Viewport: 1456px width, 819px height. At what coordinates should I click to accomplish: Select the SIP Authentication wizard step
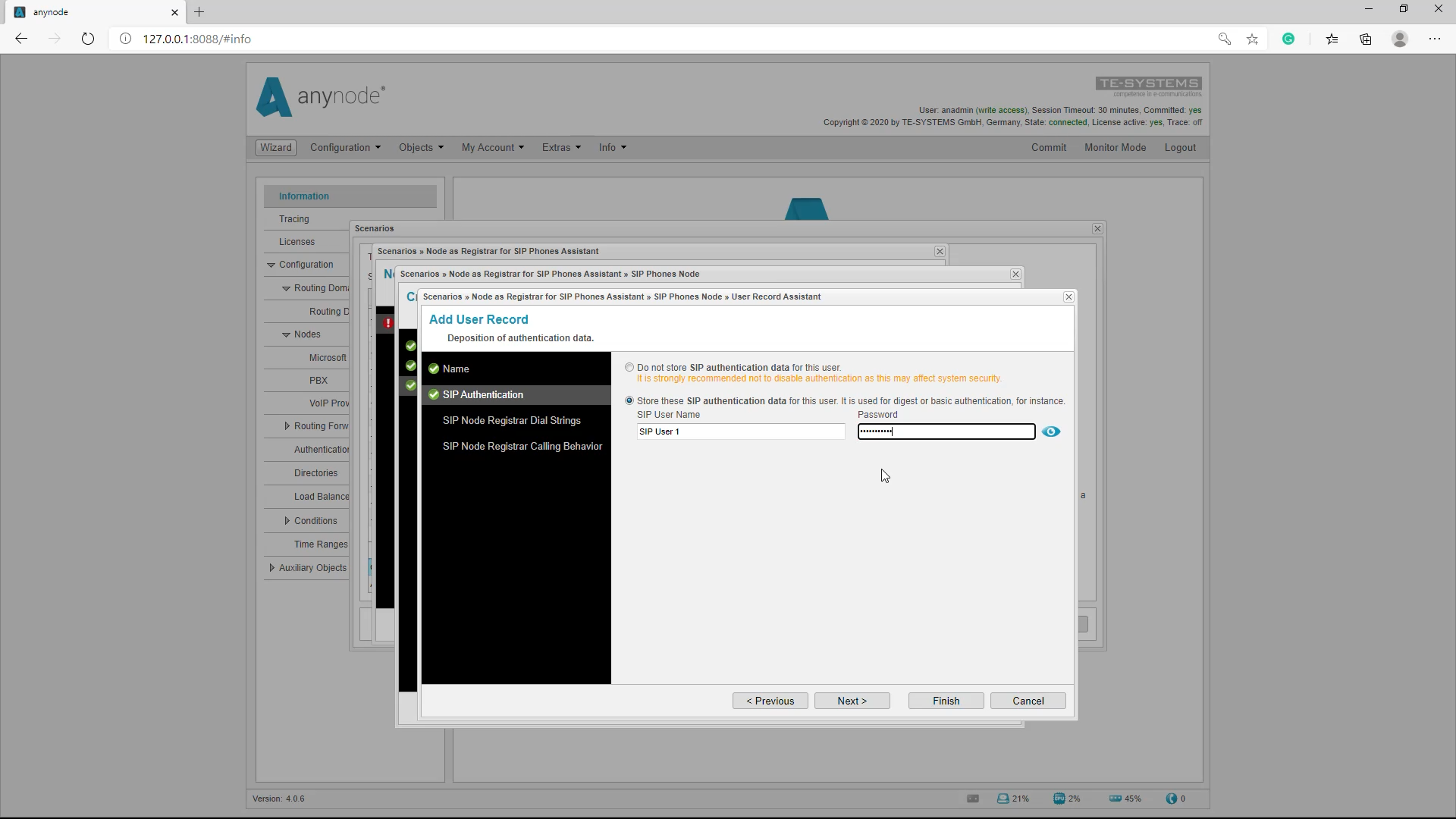(x=516, y=394)
